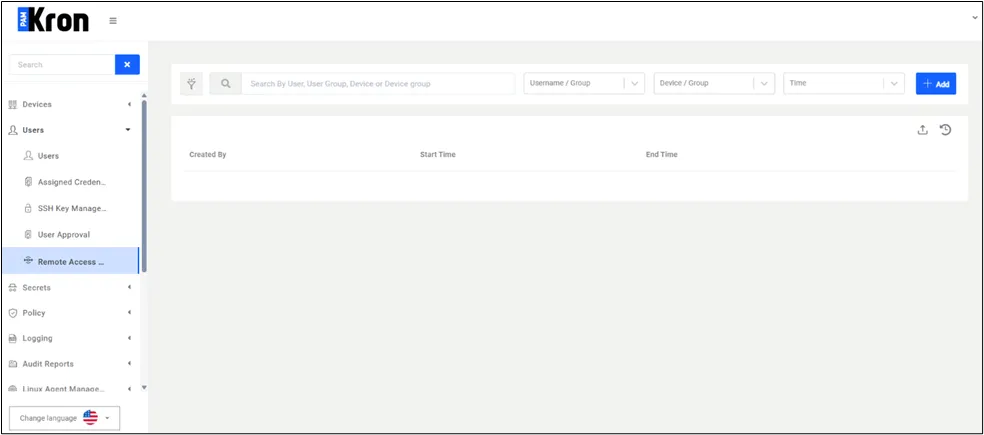This screenshot has width=984, height=435.
Task: Open the Change language dropdown
Action: coord(65,418)
